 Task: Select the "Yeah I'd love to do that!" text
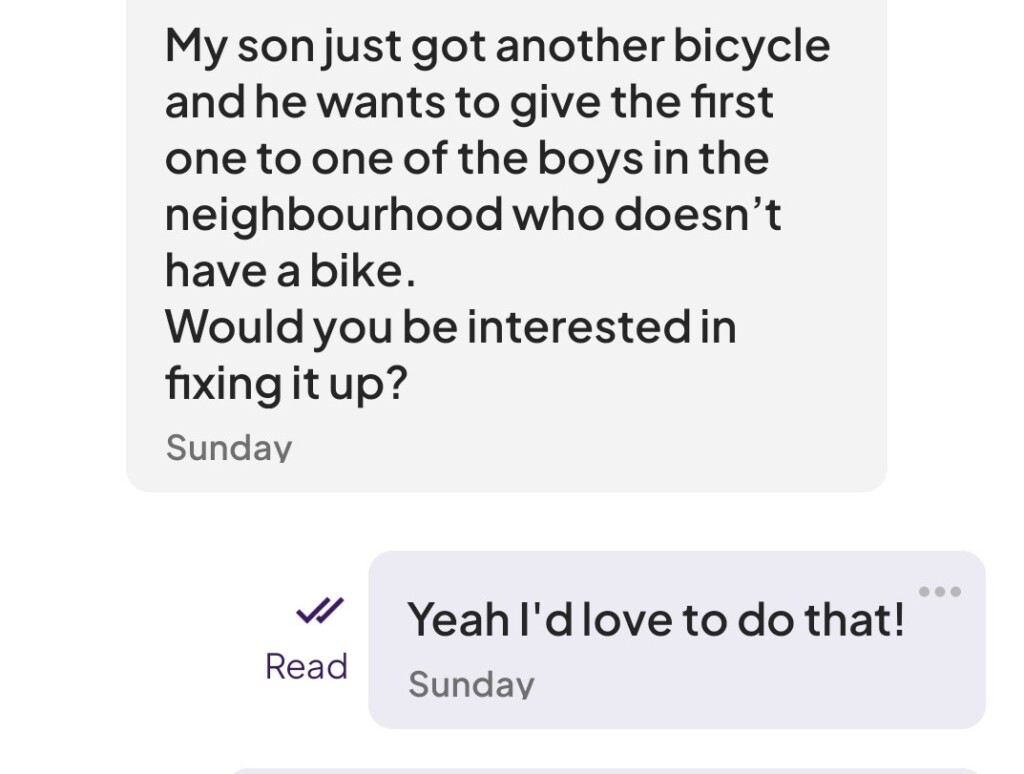pos(656,620)
